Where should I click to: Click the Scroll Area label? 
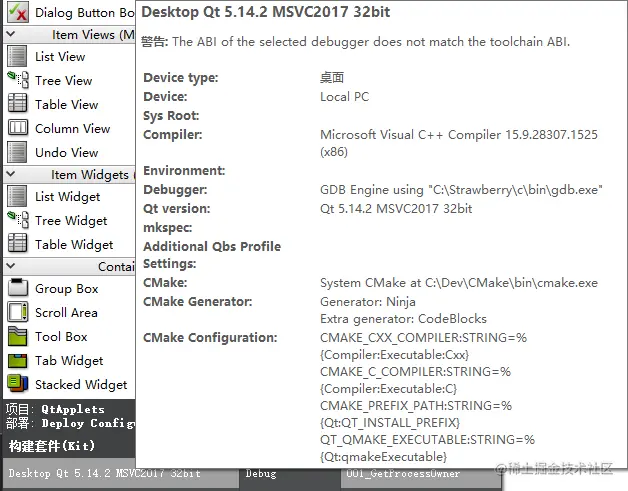(66, 312)
